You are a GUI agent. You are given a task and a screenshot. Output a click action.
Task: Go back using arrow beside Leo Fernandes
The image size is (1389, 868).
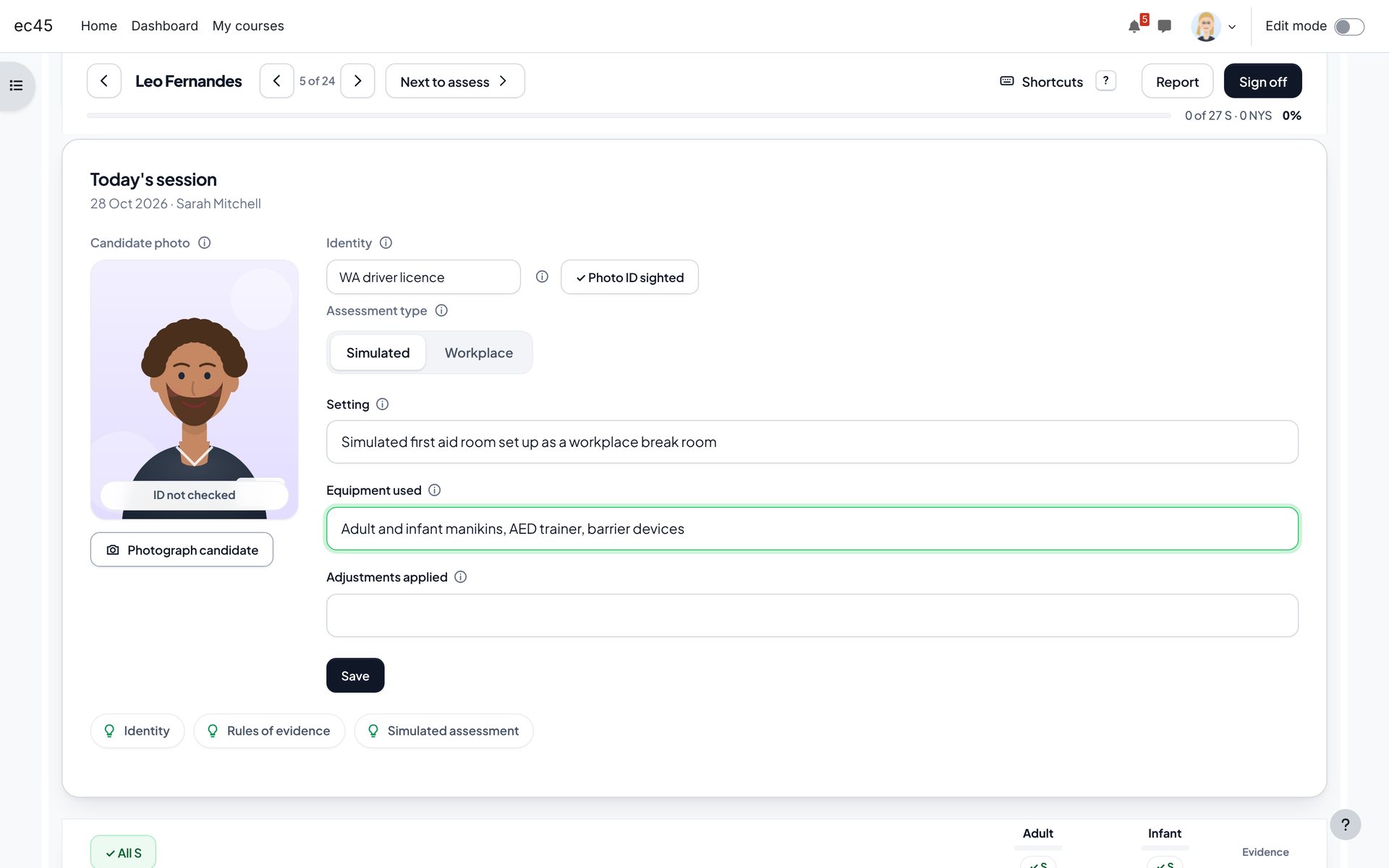pyautogui.click(x=104, y=81)
